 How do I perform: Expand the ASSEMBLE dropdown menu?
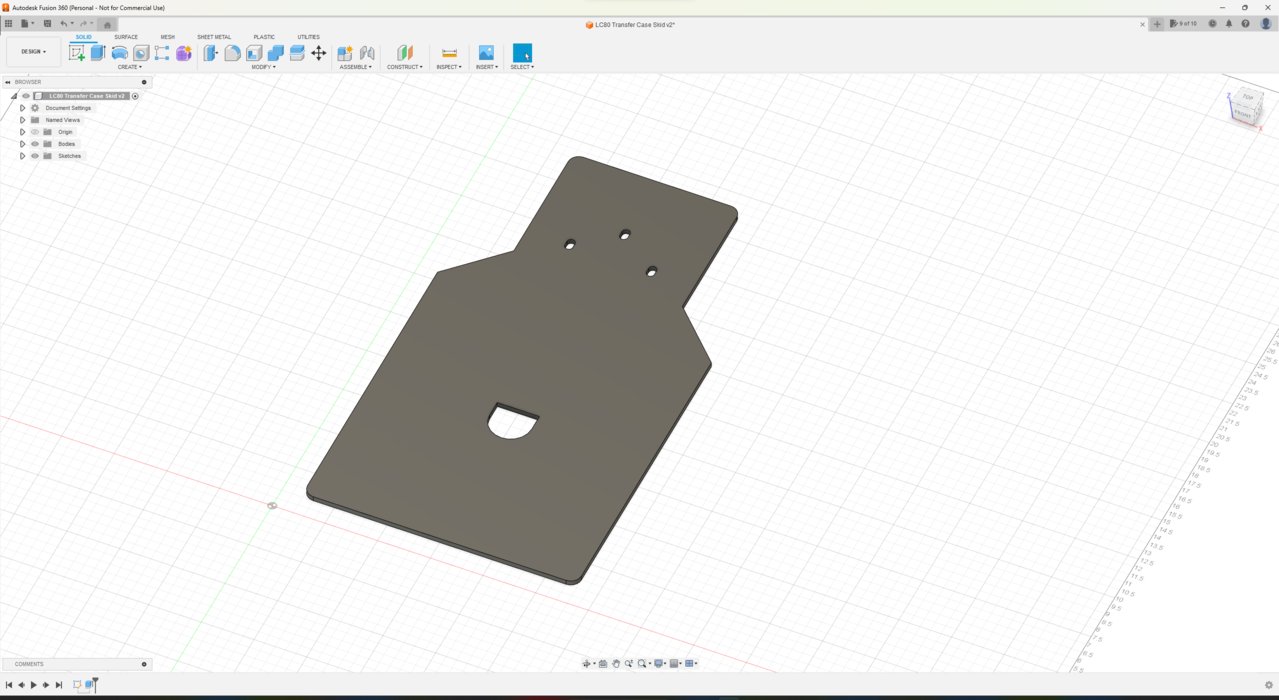356,67
